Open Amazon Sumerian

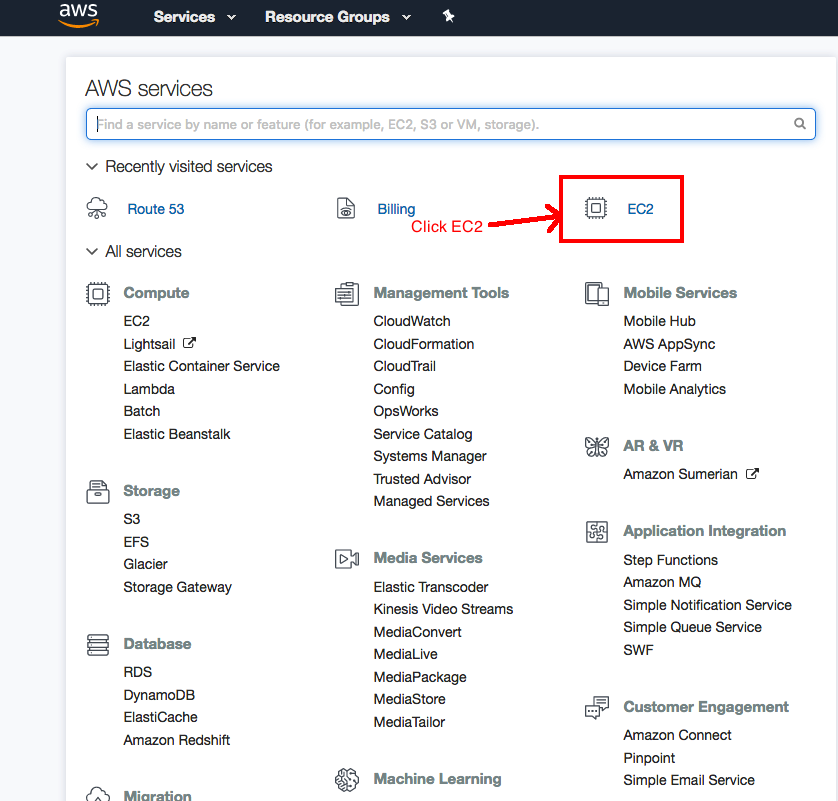[x=680, y=474]
